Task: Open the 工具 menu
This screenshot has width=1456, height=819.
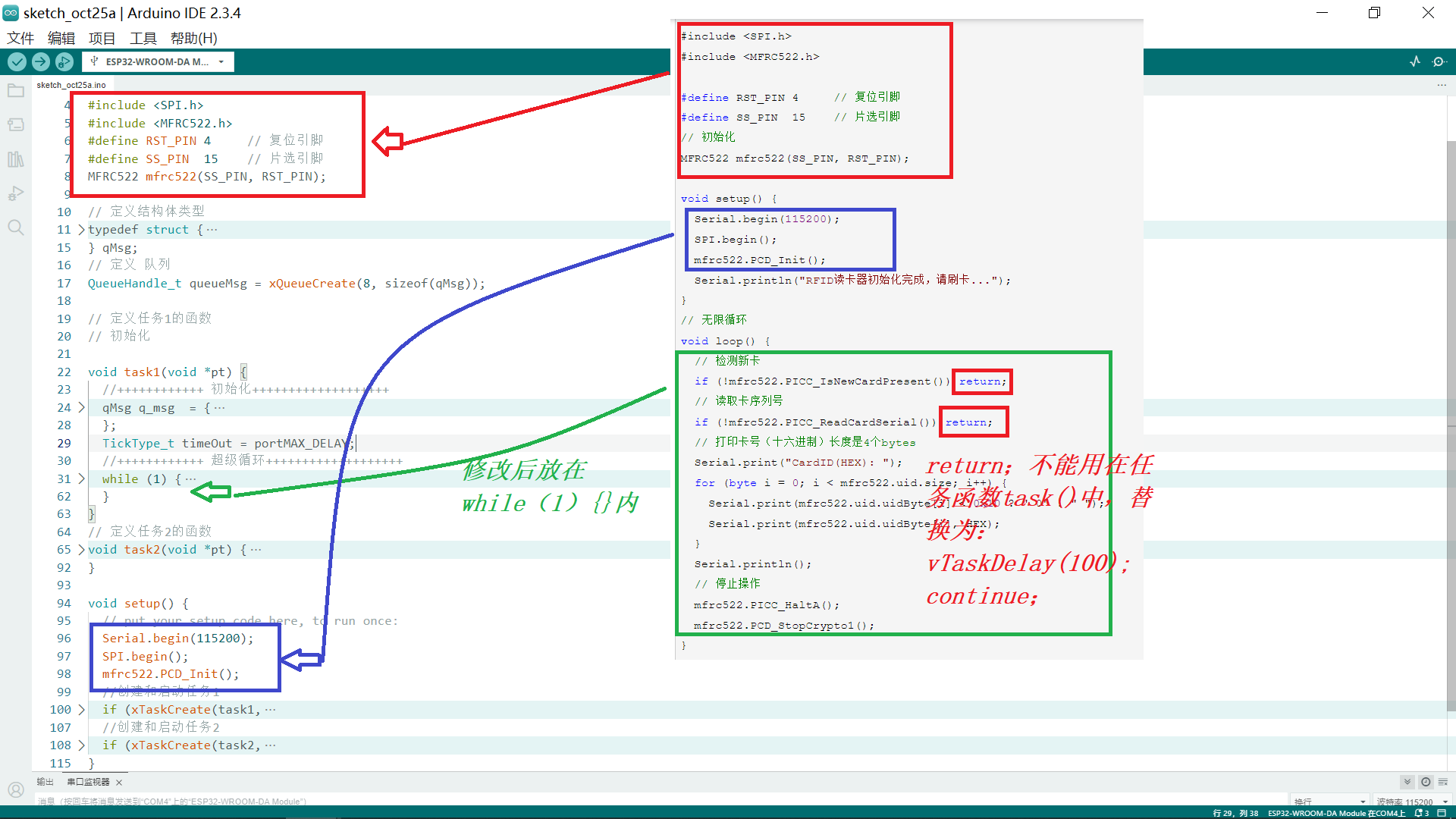Action: point(143,38)
